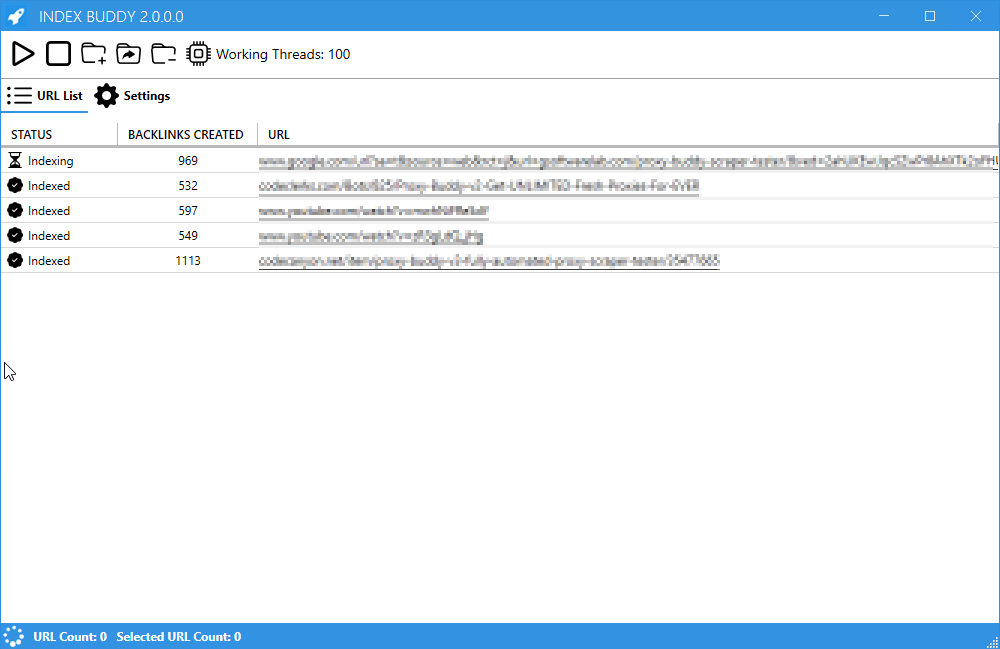Click the backlinks value 1113
The width and height of the screenshot is (1000, 649).
[x=188, y=260]
